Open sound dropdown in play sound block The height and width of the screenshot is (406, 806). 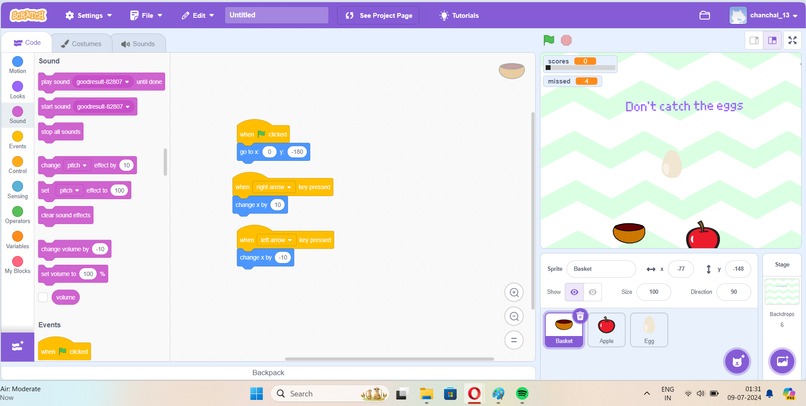[x=102, y=82]
